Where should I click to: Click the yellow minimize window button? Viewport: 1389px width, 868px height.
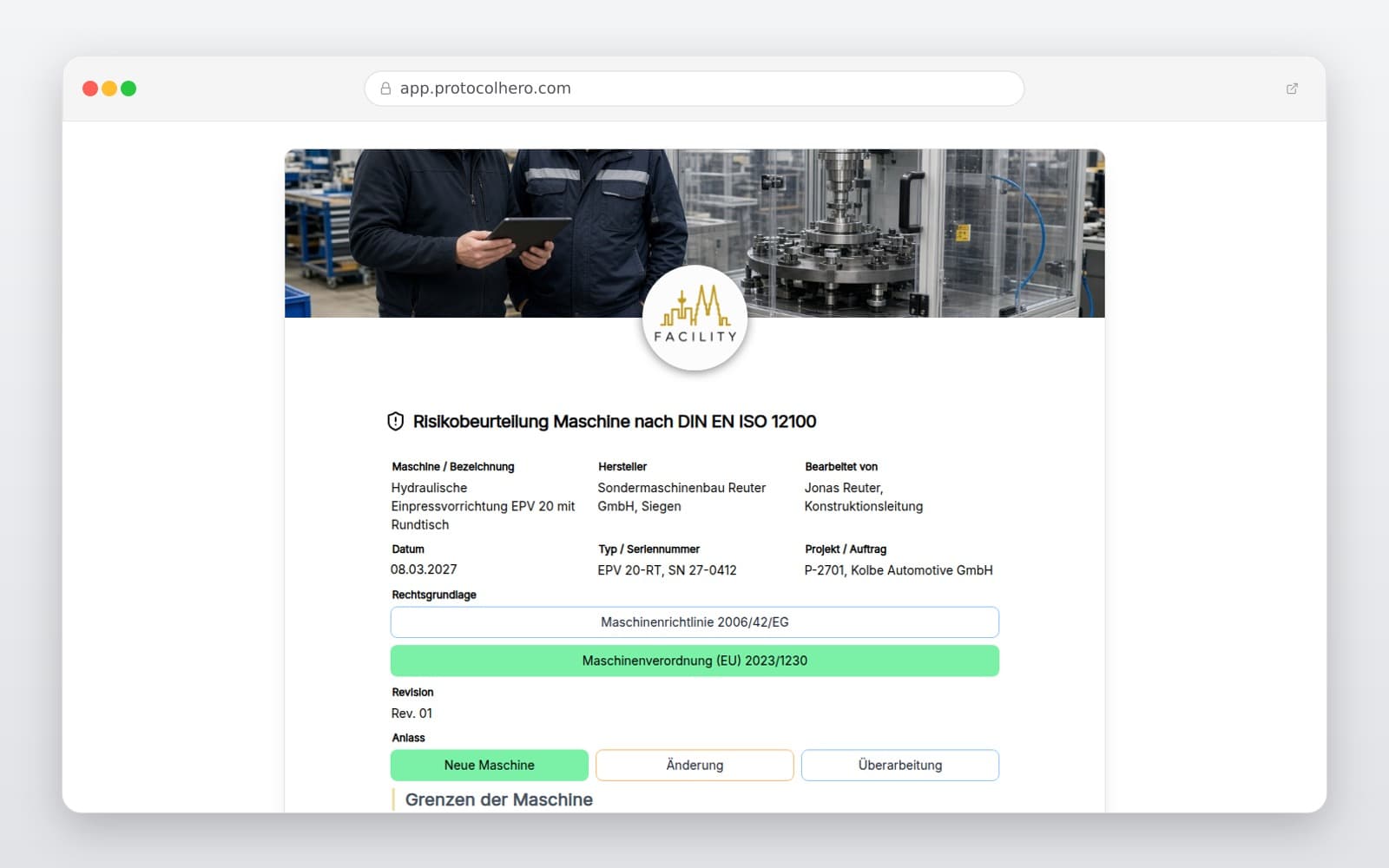click(x=109, y=89)
